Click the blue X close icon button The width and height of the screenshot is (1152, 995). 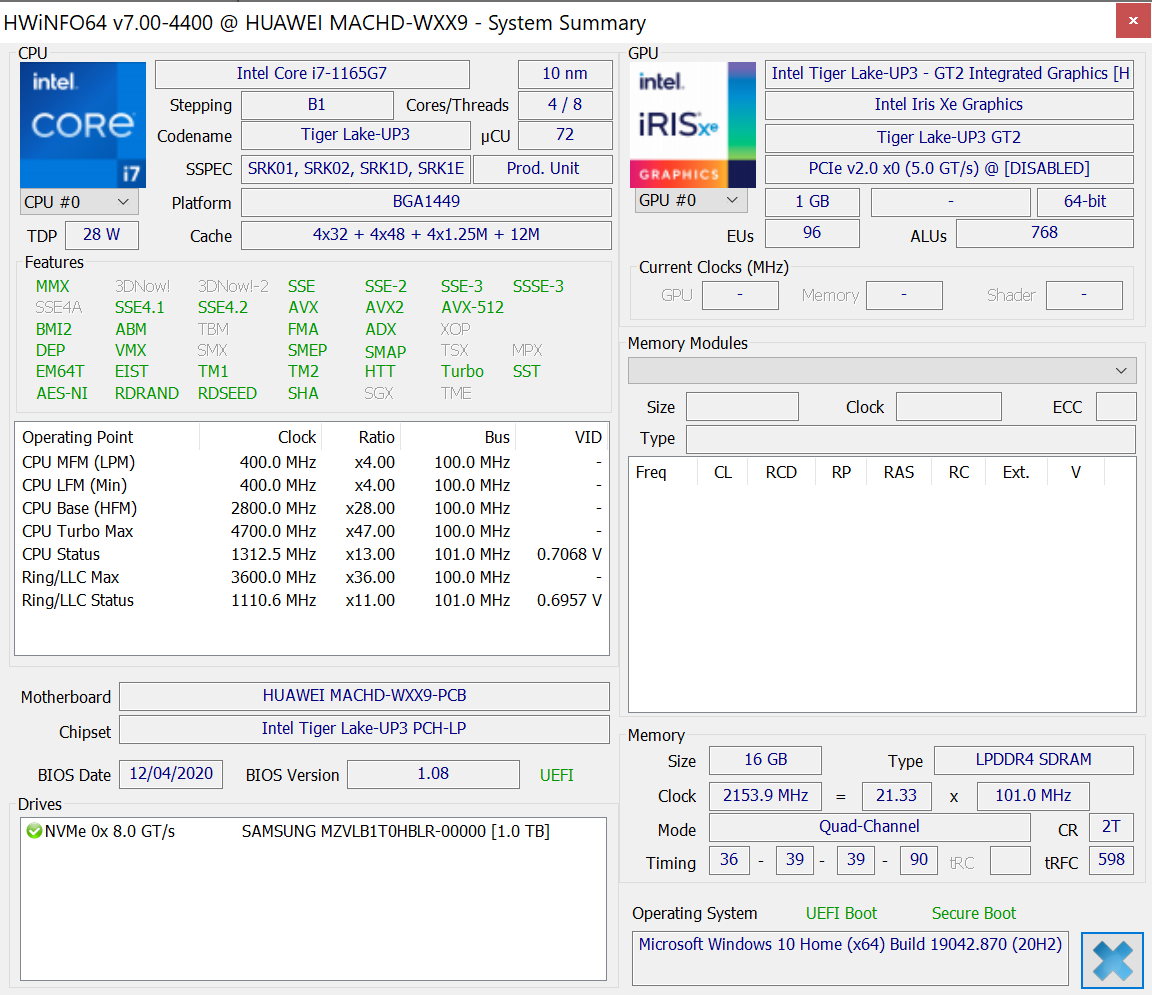point(1112,960)
